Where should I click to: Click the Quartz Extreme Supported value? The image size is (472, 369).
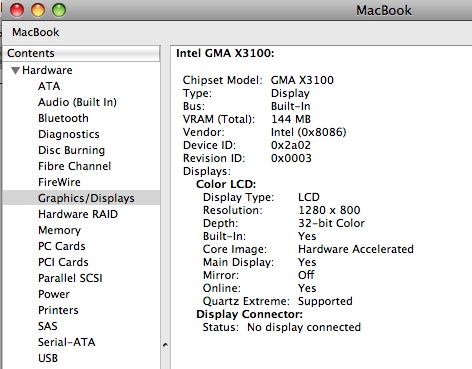[325, 301]
